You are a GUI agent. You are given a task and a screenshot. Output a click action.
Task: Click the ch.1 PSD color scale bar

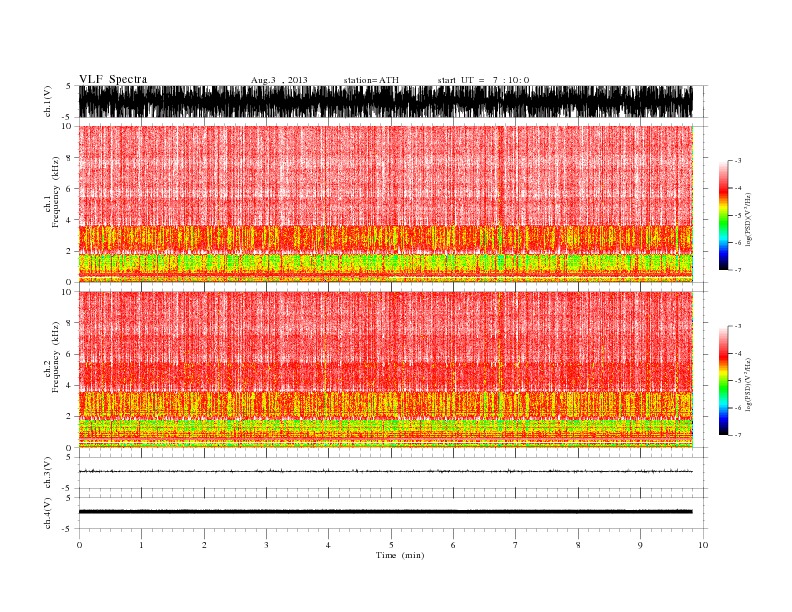[x=723, y=215]
